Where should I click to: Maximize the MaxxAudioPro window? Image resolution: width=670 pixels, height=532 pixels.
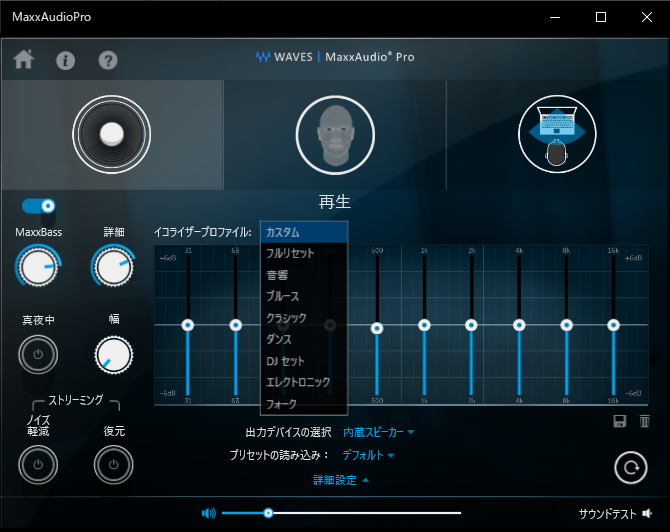click(x=601, y=17)
